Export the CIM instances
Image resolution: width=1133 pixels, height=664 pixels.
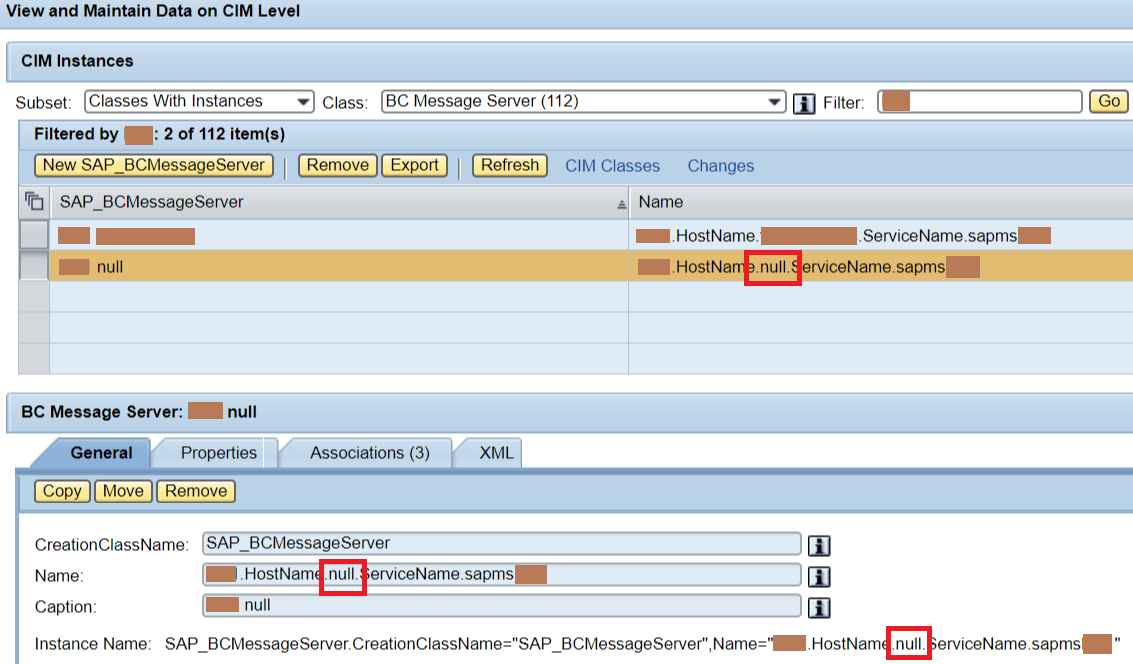pos(415,165)
